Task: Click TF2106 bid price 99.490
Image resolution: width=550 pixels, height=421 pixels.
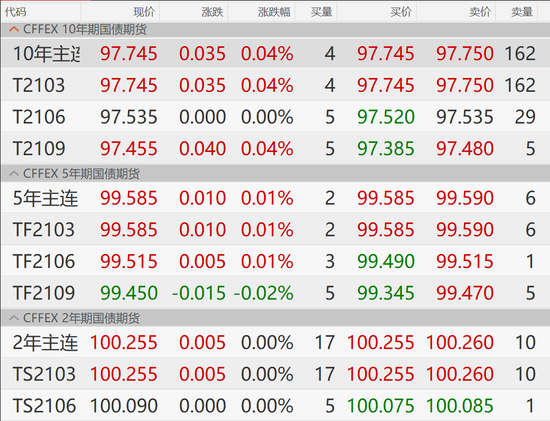Action: pos(386,261)
